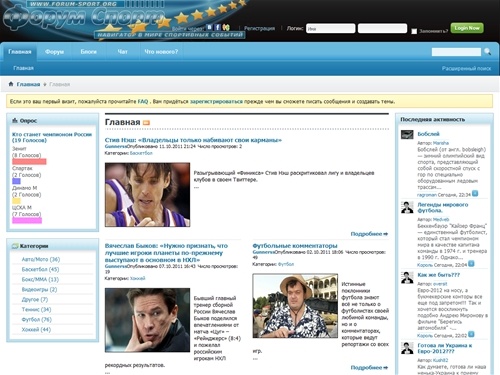Image resolution: width=500 pixels, height=375 pixels.
Task: Select the Главная sub-navigation item
Action: 23,68
